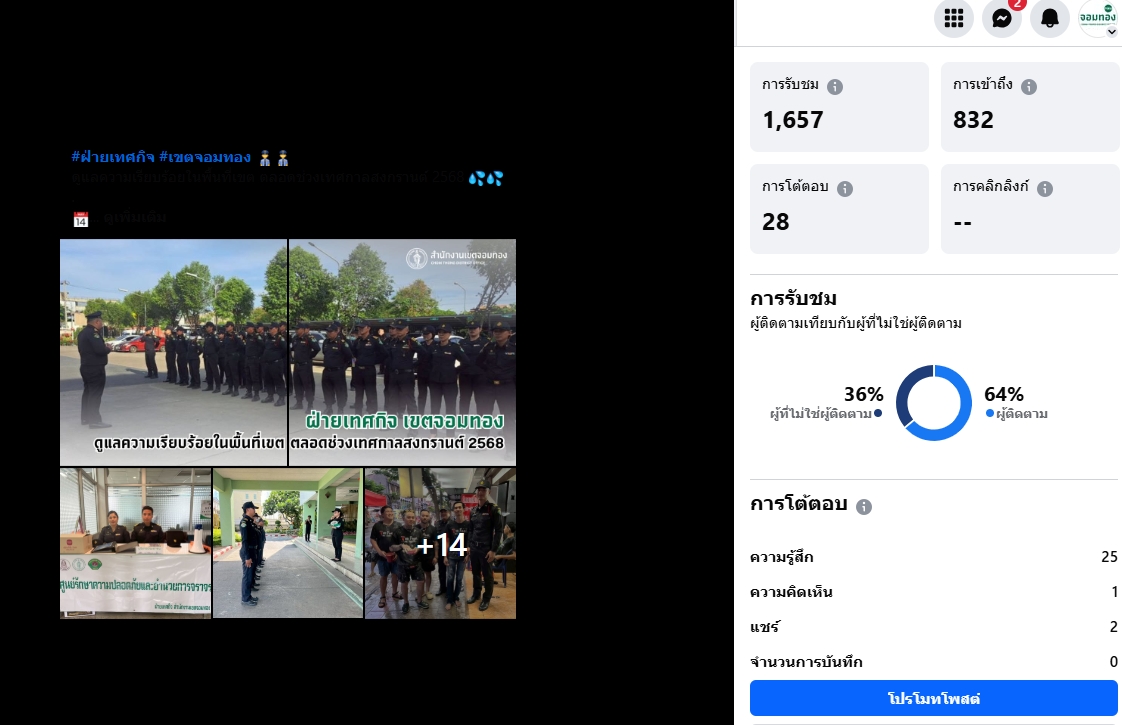Open the Facebook menu grid icon
Viewport: 1122px width, 725px height.
[x=954, y=18]
